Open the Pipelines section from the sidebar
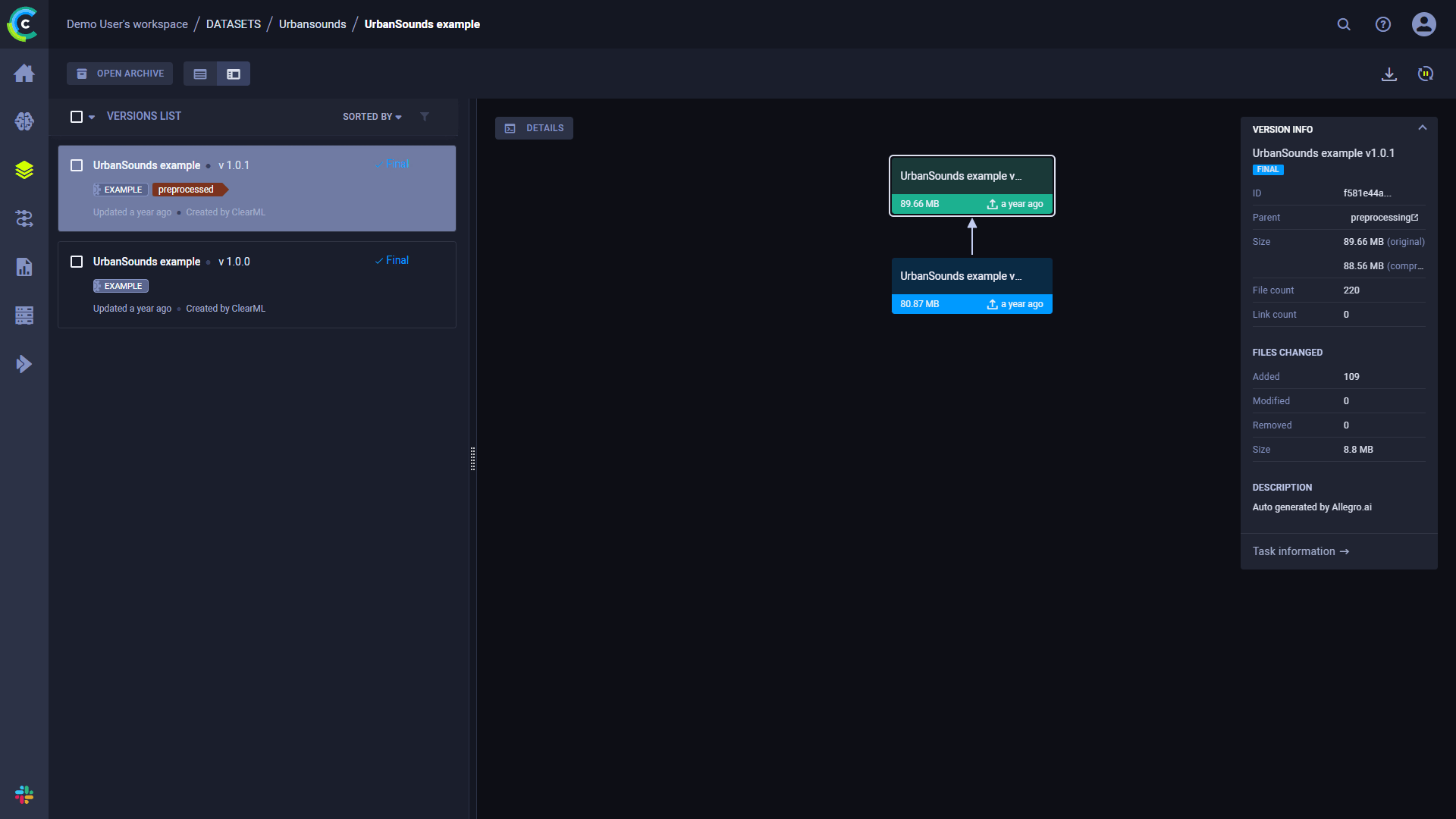This screenshot has height=819, width=1456. point(24,218)
